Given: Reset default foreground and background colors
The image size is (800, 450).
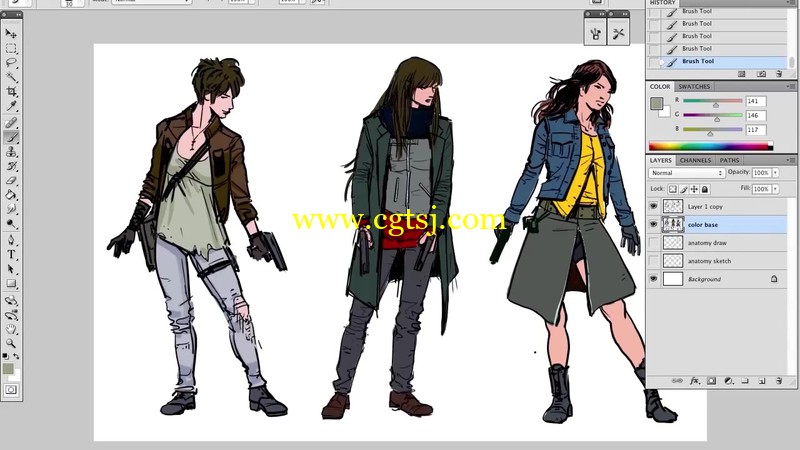Looking at the screenshot, I should [x=5, y=356].
